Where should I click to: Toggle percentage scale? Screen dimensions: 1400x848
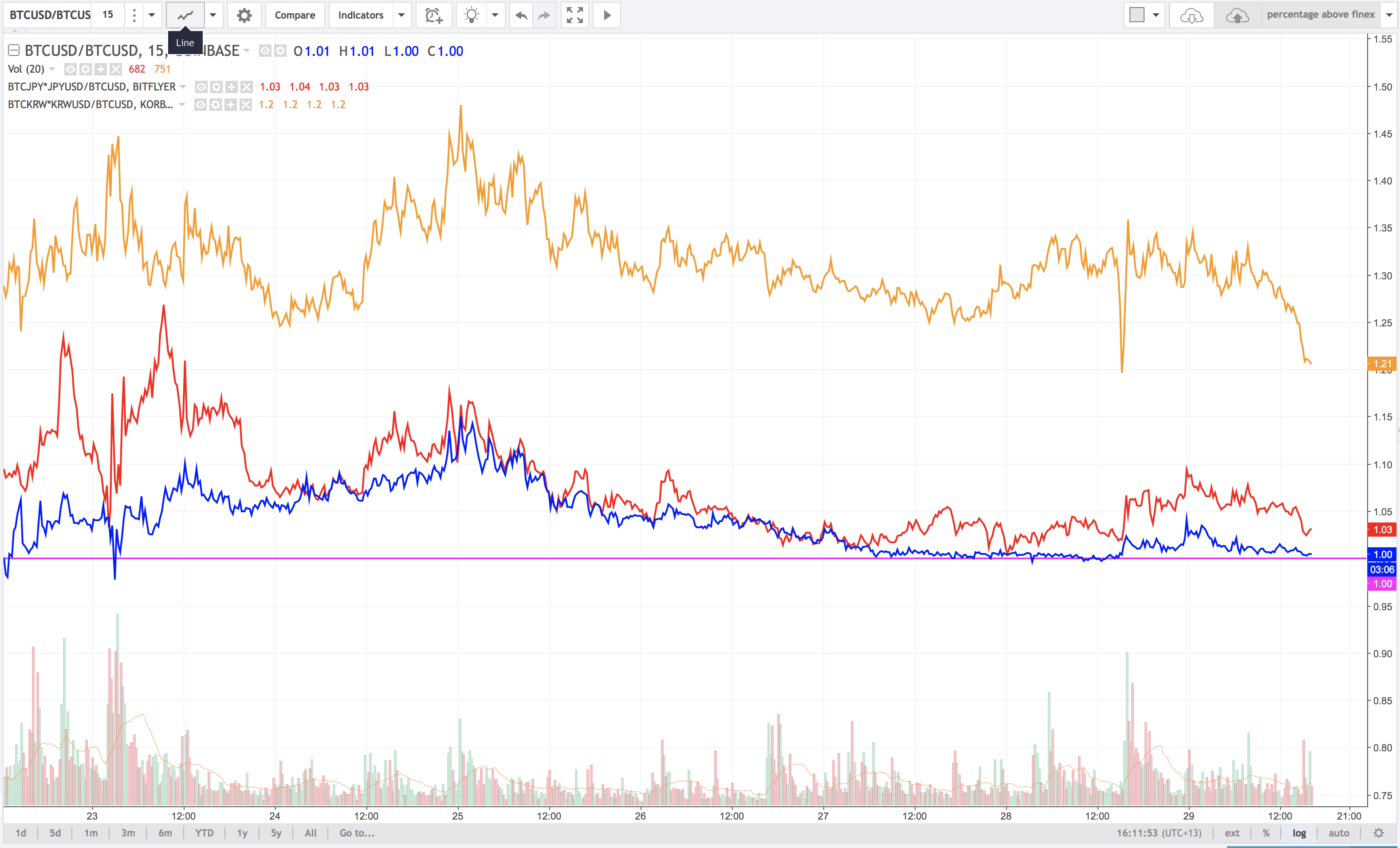(x=1266, y=832)
